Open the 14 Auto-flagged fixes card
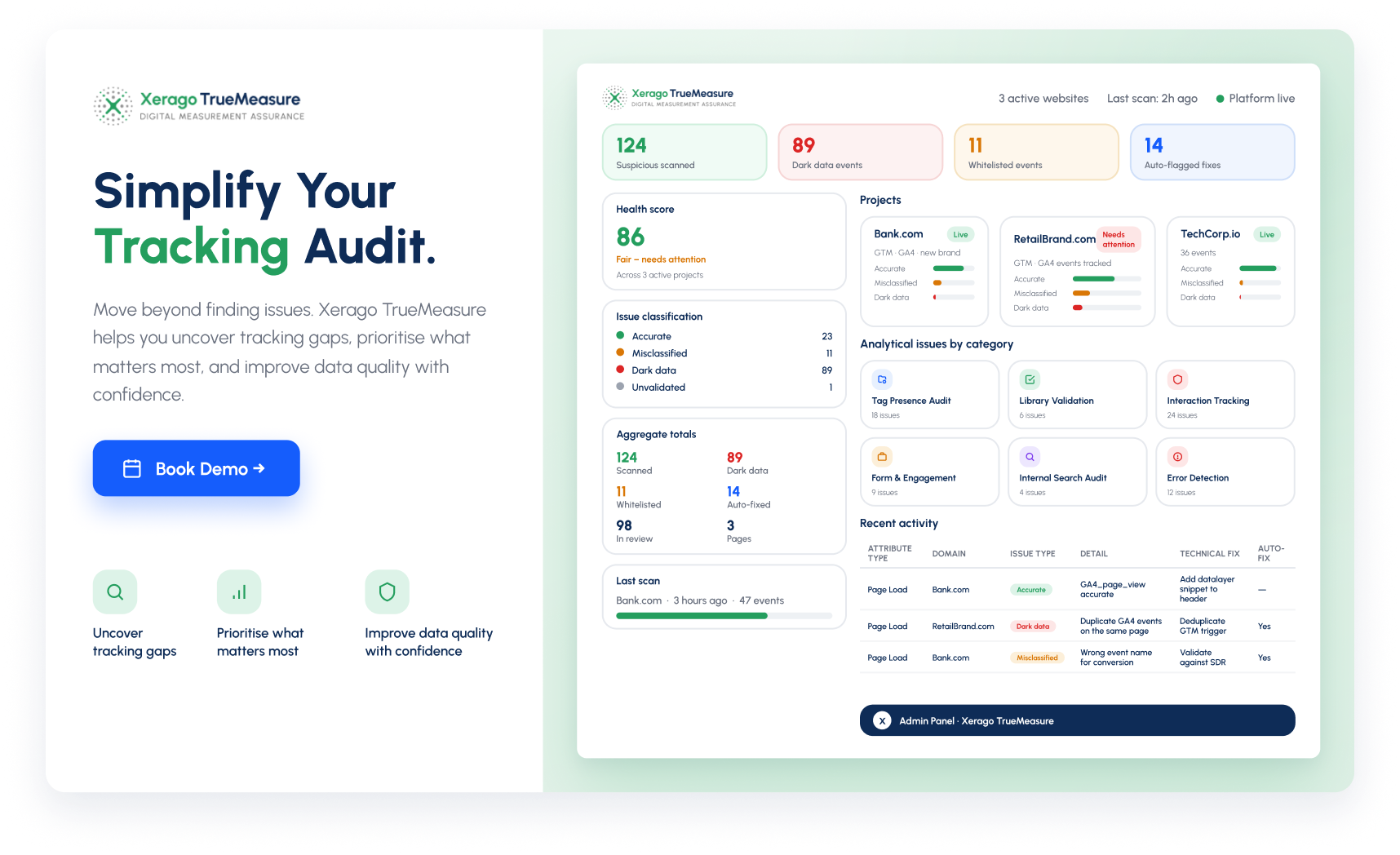The width and height of the screenshot is (1400, 855). click(x=1212, y=152)
